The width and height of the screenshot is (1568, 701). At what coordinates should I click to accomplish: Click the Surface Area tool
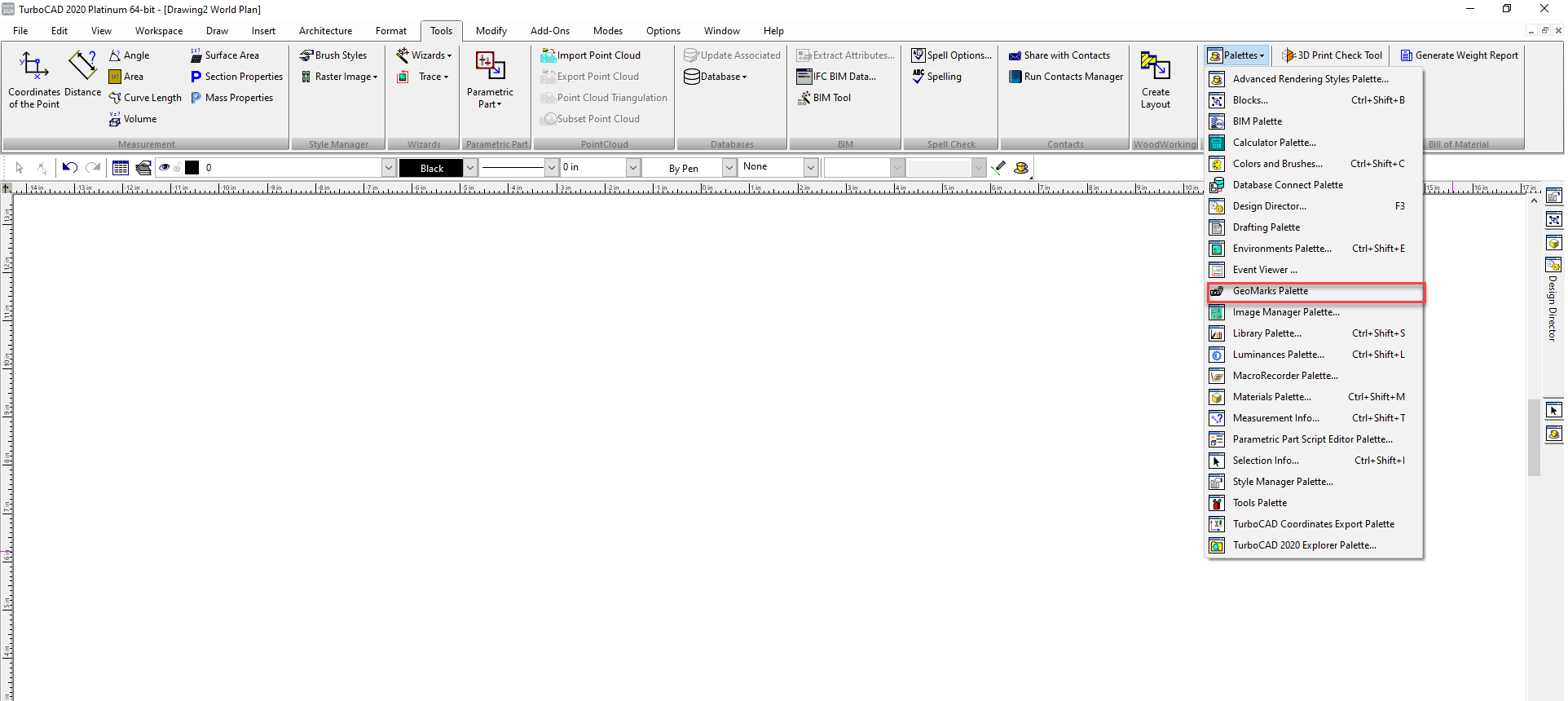[225, 55]
